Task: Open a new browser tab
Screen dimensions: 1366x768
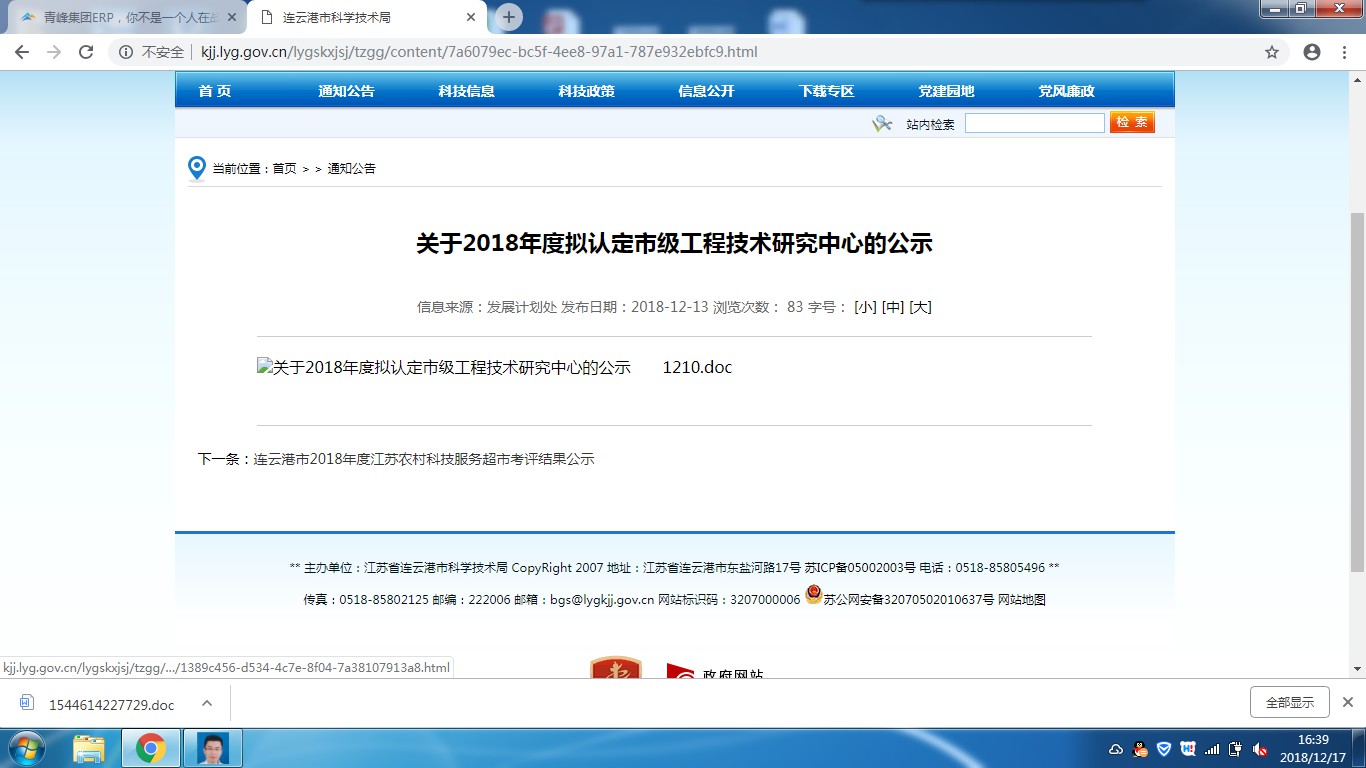Action: coord(509,17)
